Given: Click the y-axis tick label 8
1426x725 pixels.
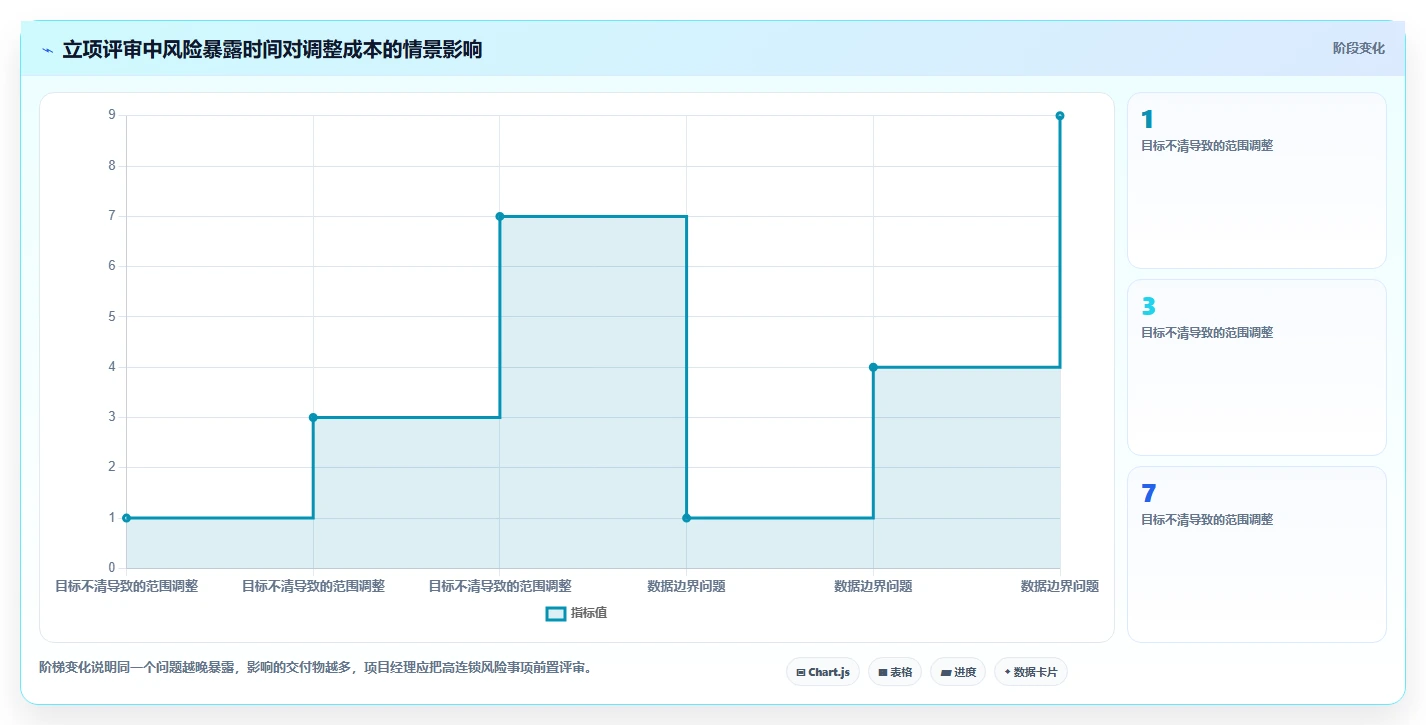Looking at the screenshot, I should (112, 166).
